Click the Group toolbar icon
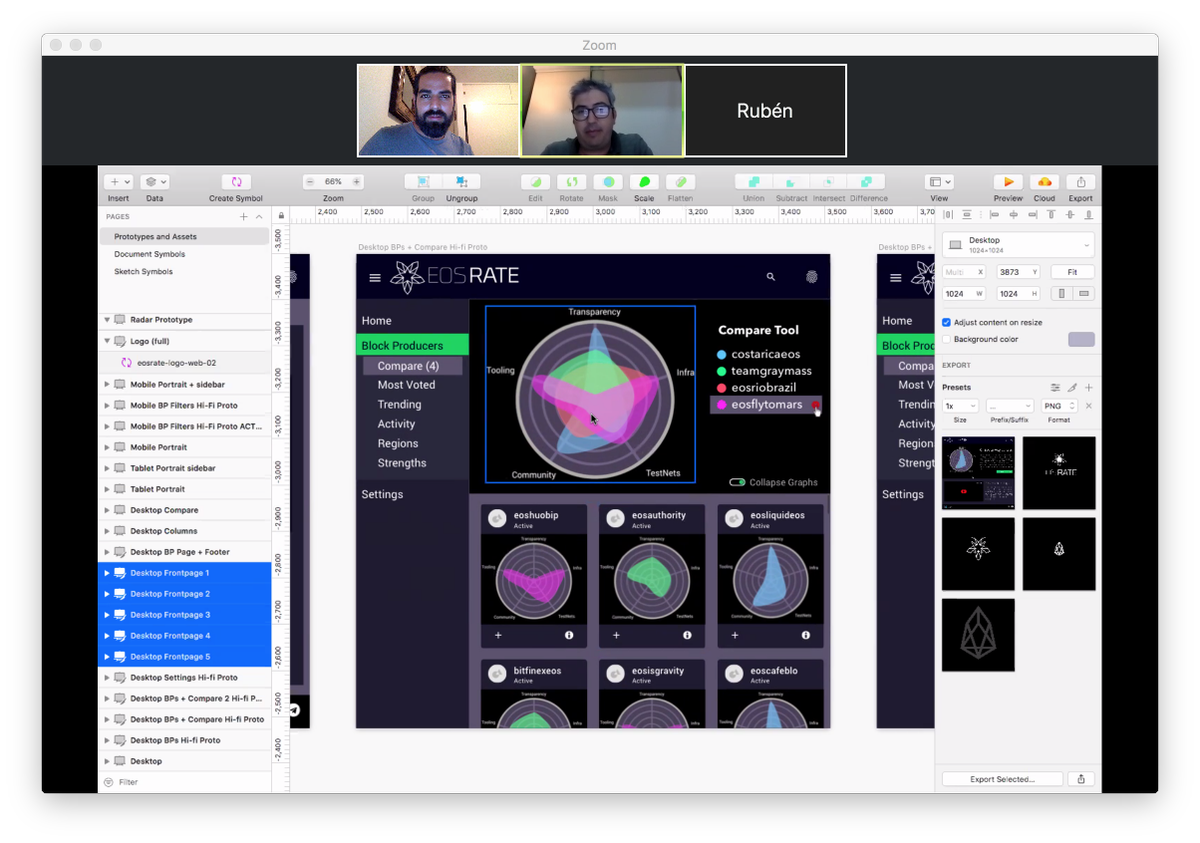Image resolution: width=1200 pixels, height=843 pixels. click(x=423, y=182)
